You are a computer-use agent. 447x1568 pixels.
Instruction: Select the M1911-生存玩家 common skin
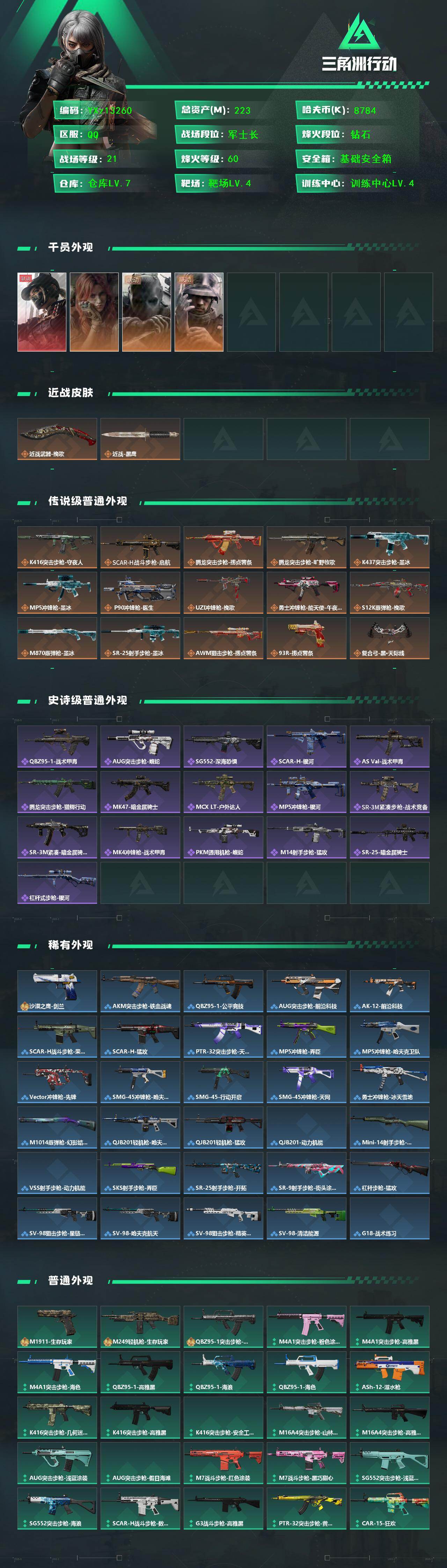pyautogui.click(x=57, y=1326)
